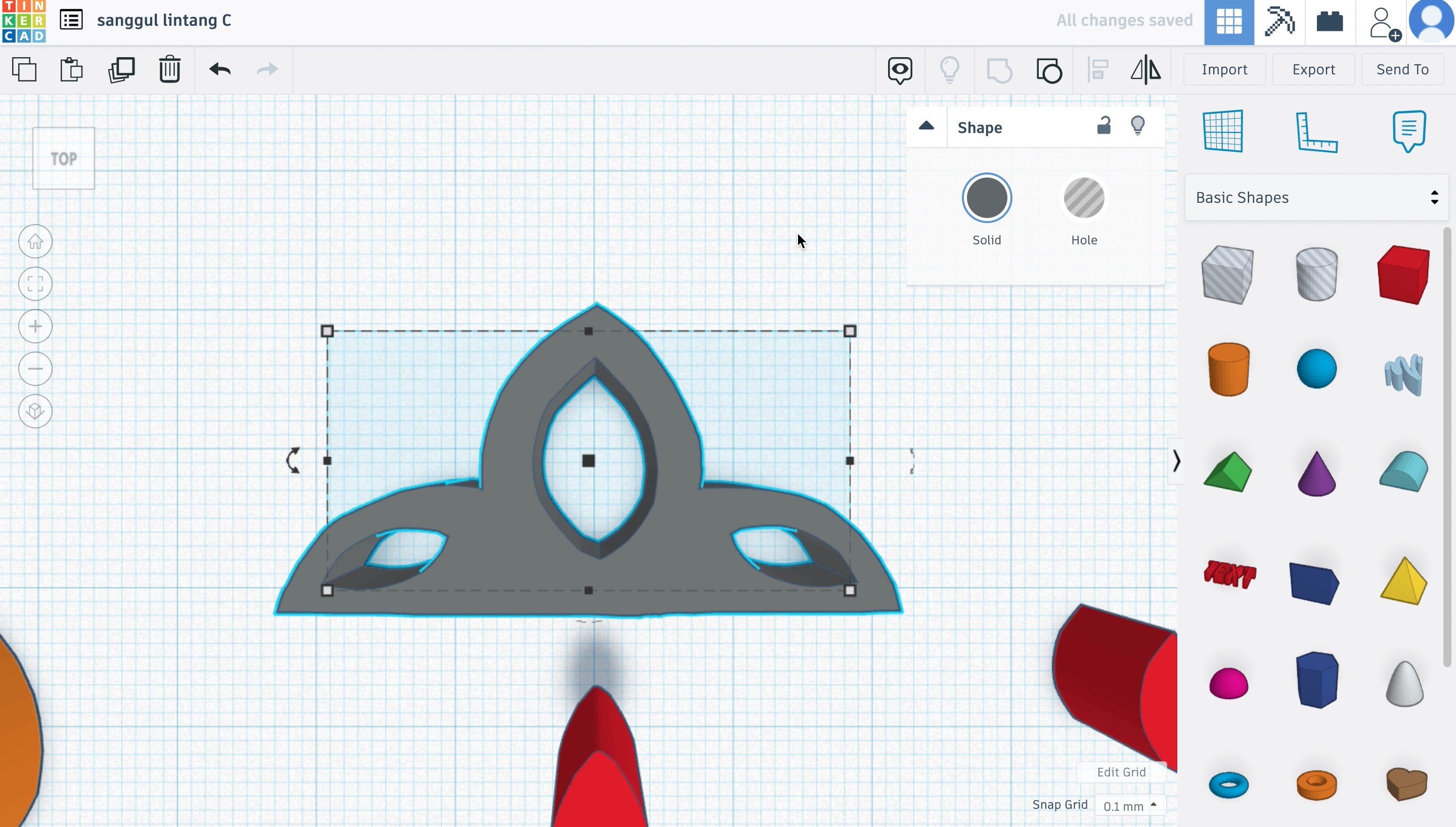Click the Zoom In icon

(35, 326)
